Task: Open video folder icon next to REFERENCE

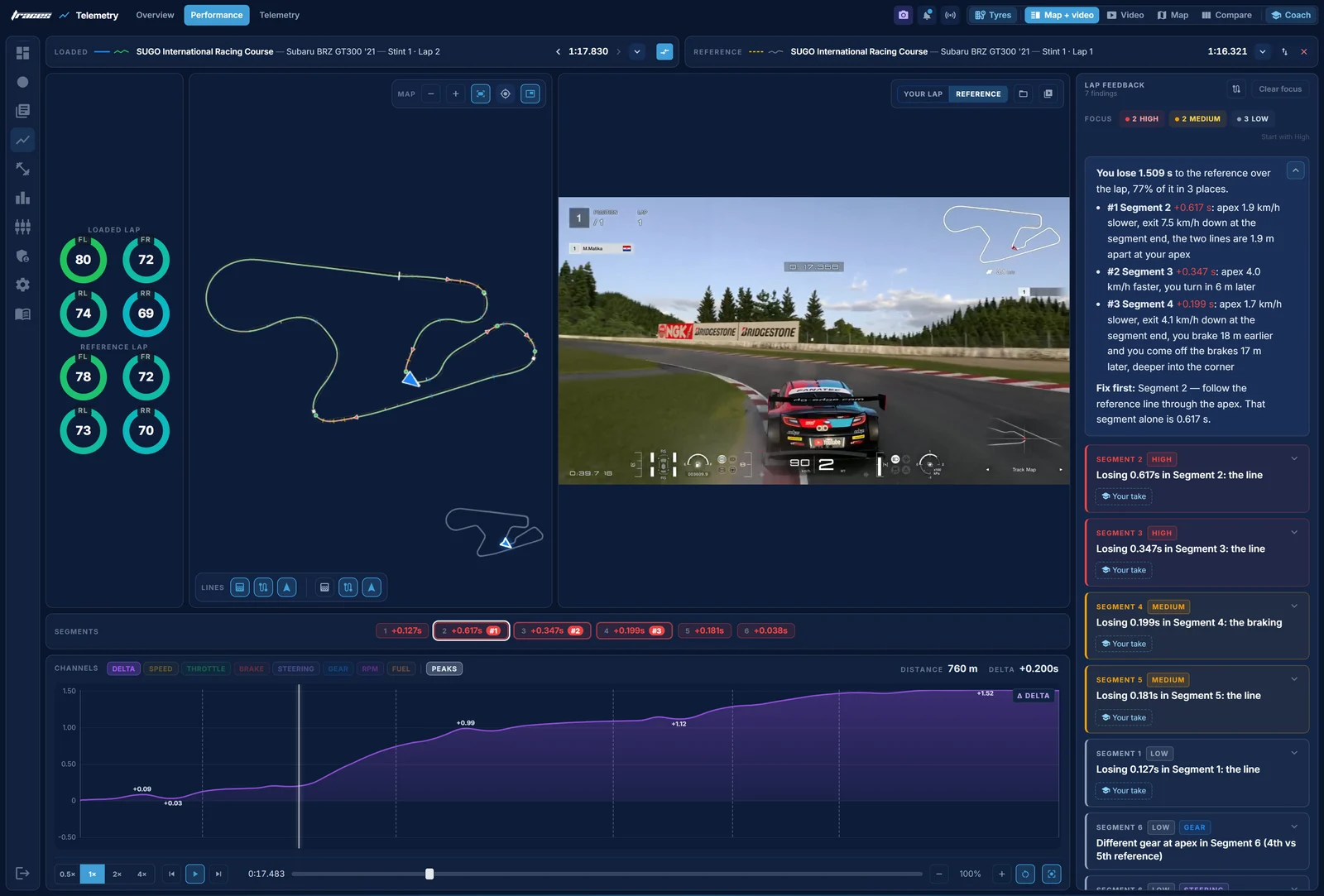Action: pyautogui.click(x=1024, y=93)
